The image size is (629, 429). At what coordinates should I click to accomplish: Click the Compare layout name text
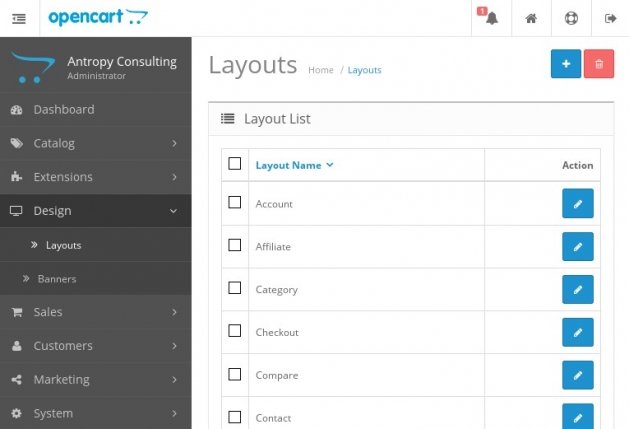coord(277,376)
